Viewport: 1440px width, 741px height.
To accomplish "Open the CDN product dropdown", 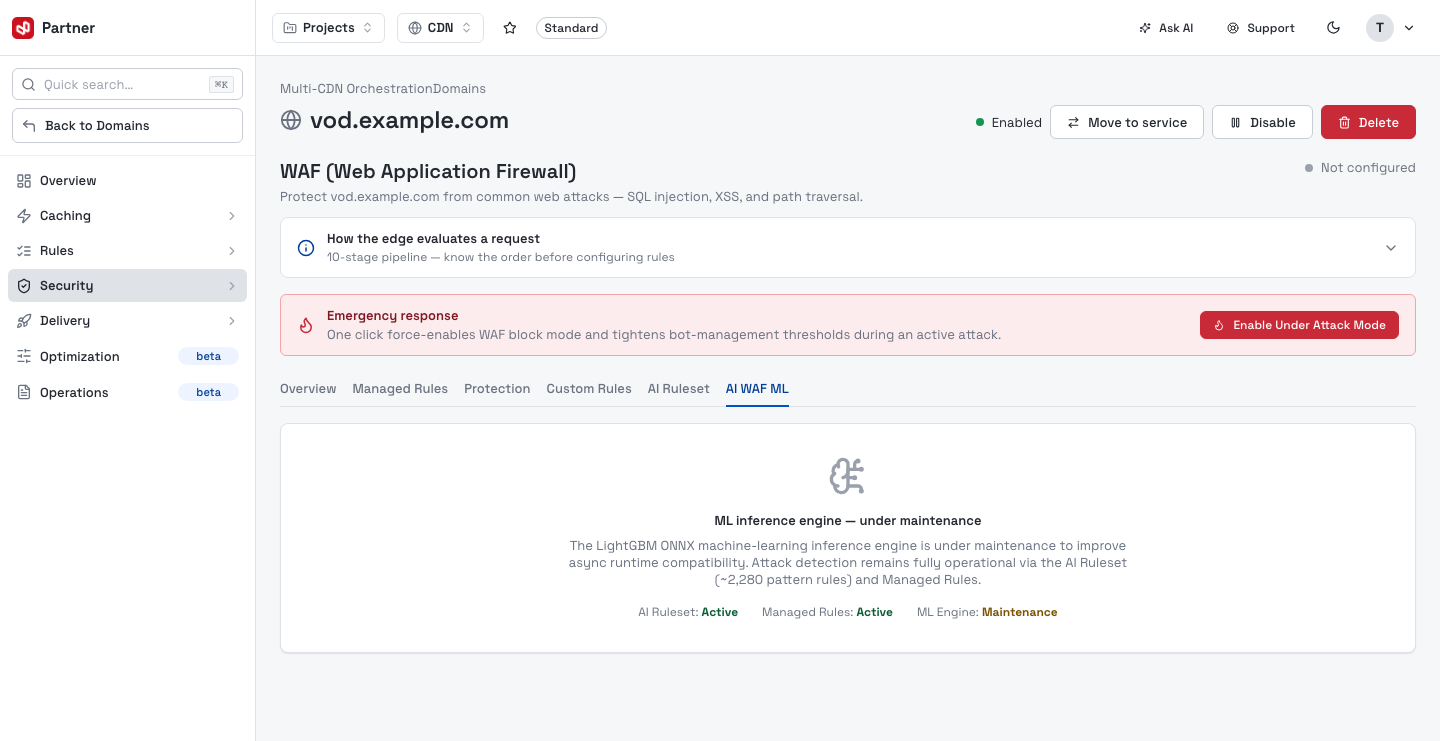I will pyautogui.click(x=440, y=28).
